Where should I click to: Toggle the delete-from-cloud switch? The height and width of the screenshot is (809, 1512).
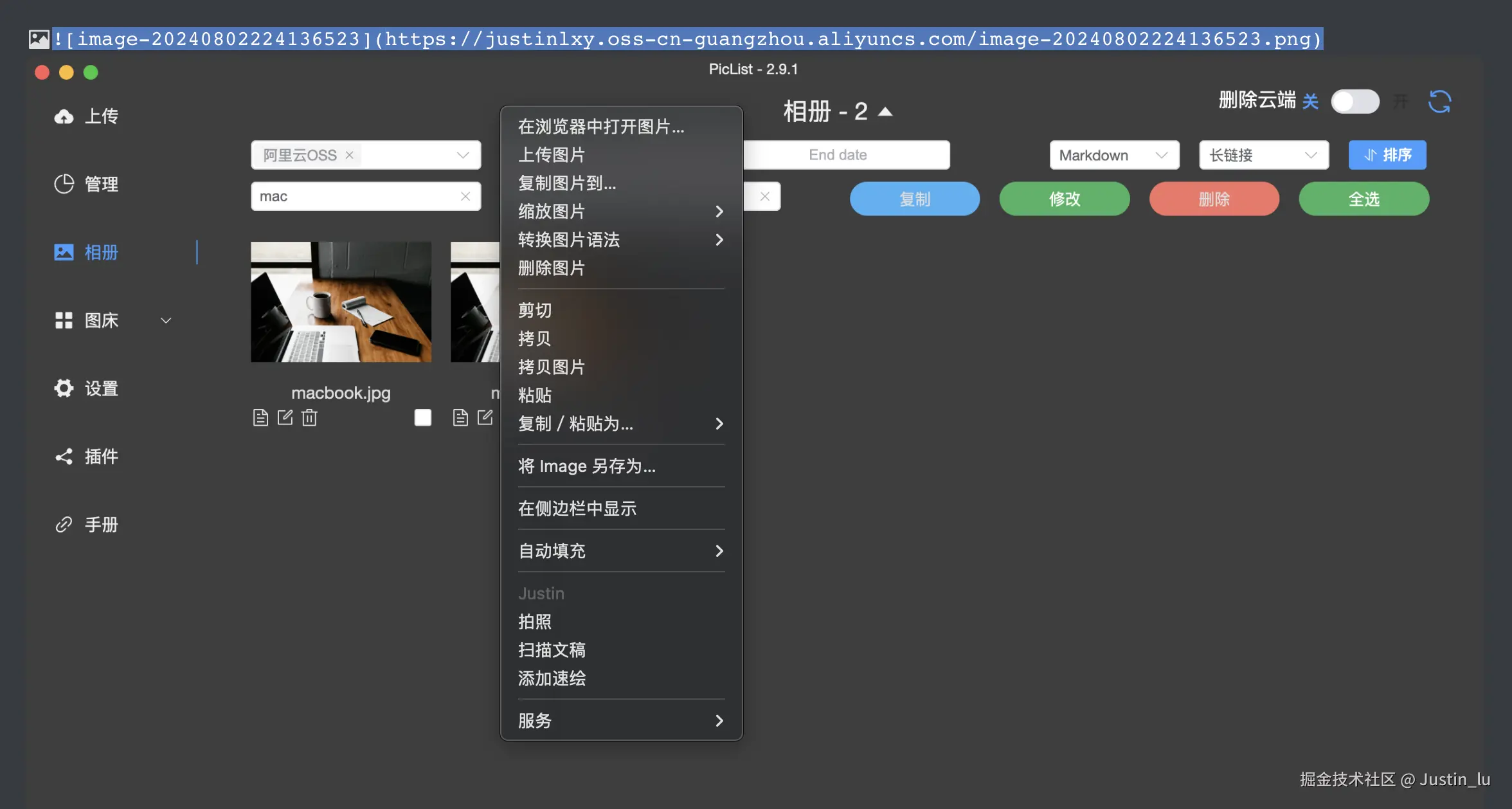[x=1354, y=102]
